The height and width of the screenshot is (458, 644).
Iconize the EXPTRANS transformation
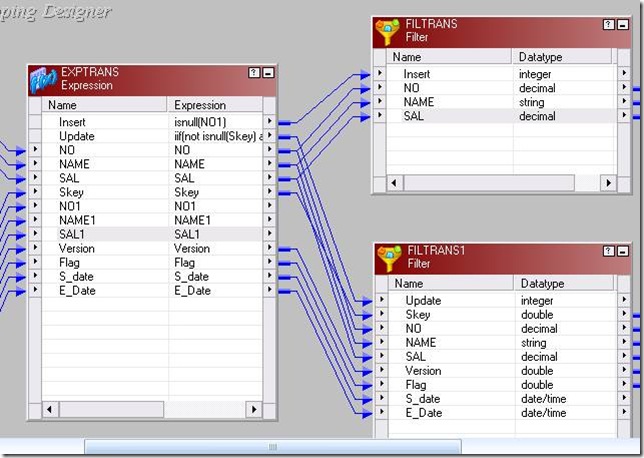pos(268,73)
